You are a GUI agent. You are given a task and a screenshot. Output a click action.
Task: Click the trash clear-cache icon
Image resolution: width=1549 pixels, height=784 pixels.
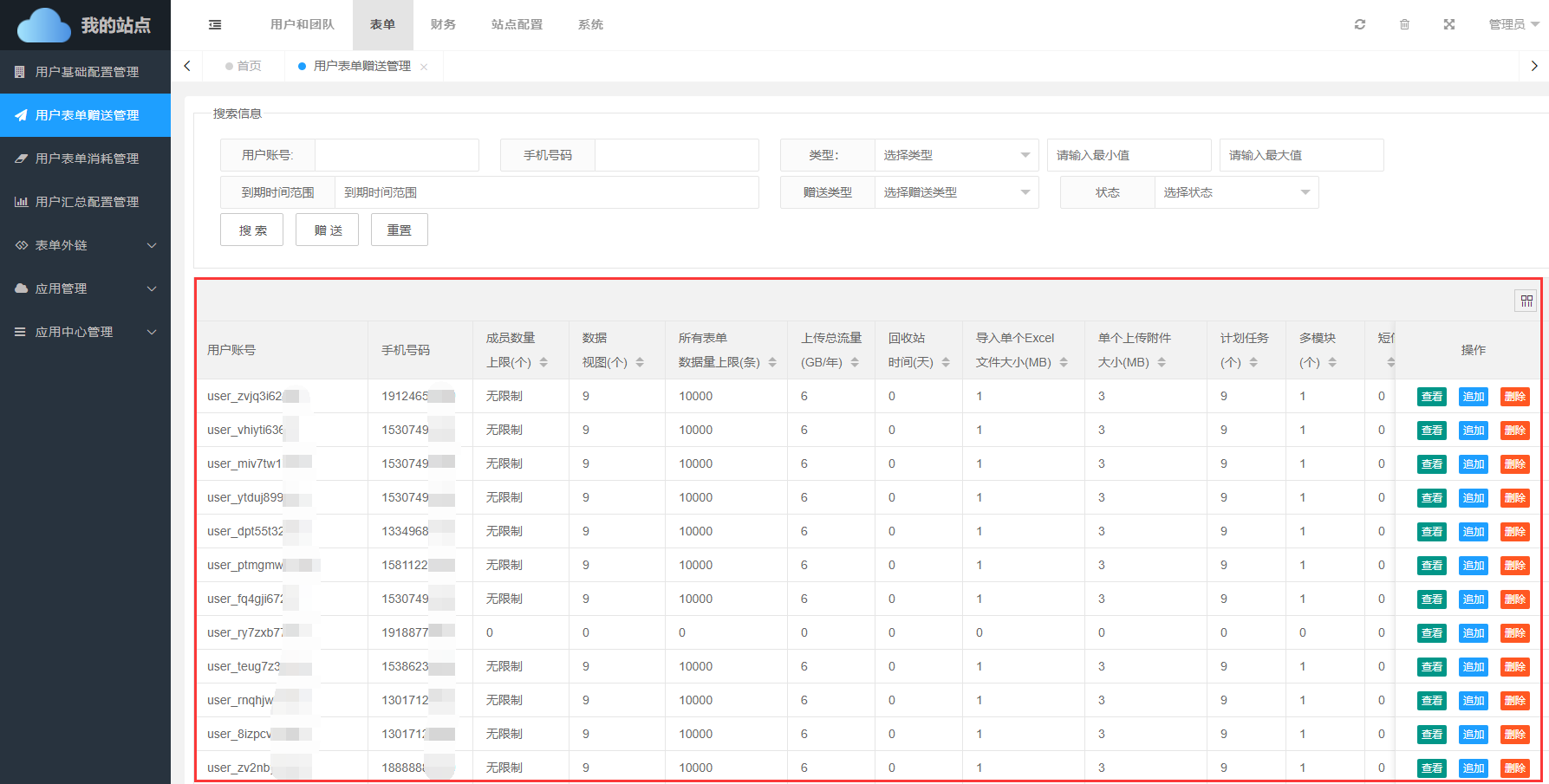(x=1404, y=25)
